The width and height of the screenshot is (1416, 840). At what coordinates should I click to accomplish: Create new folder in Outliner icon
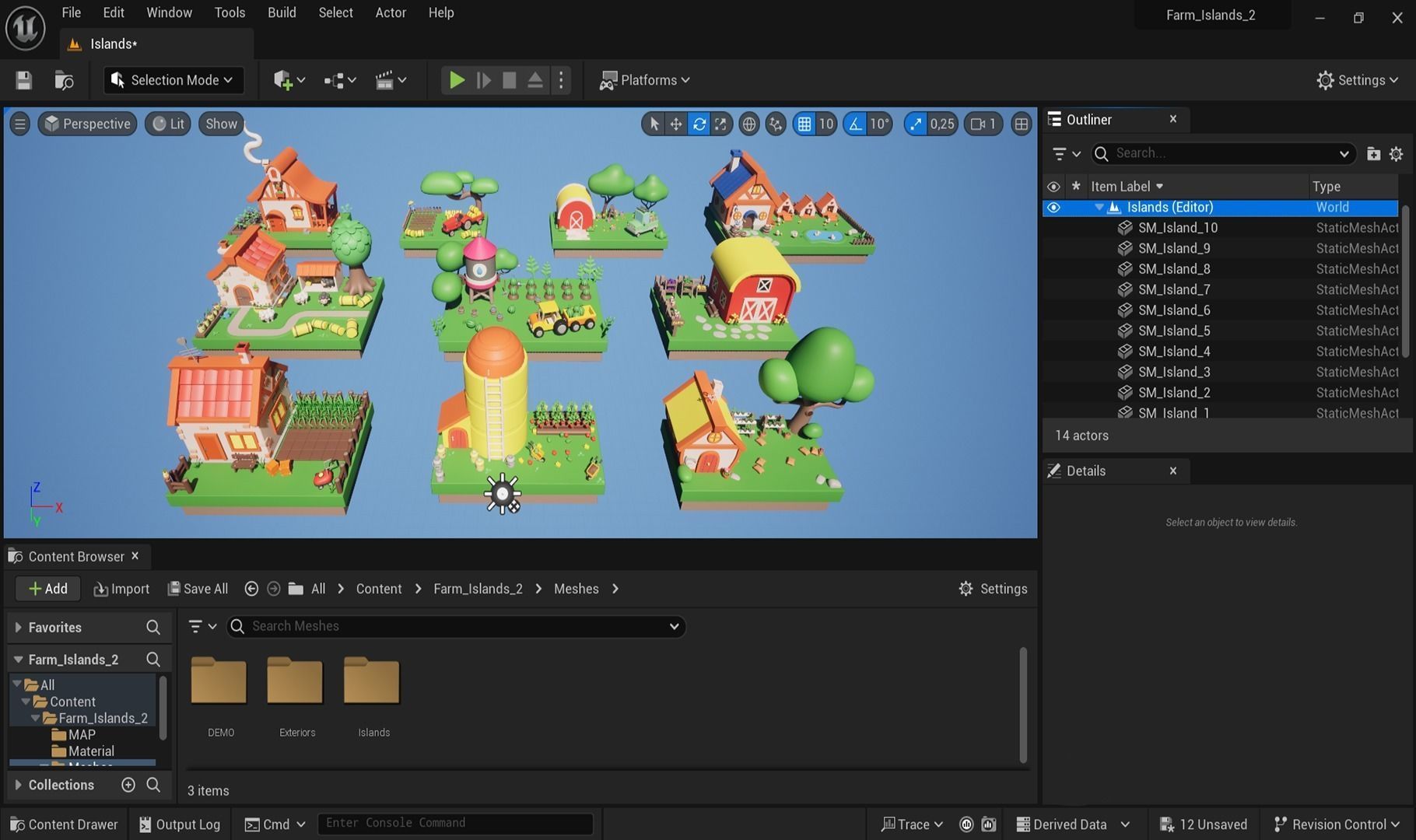1373,154
